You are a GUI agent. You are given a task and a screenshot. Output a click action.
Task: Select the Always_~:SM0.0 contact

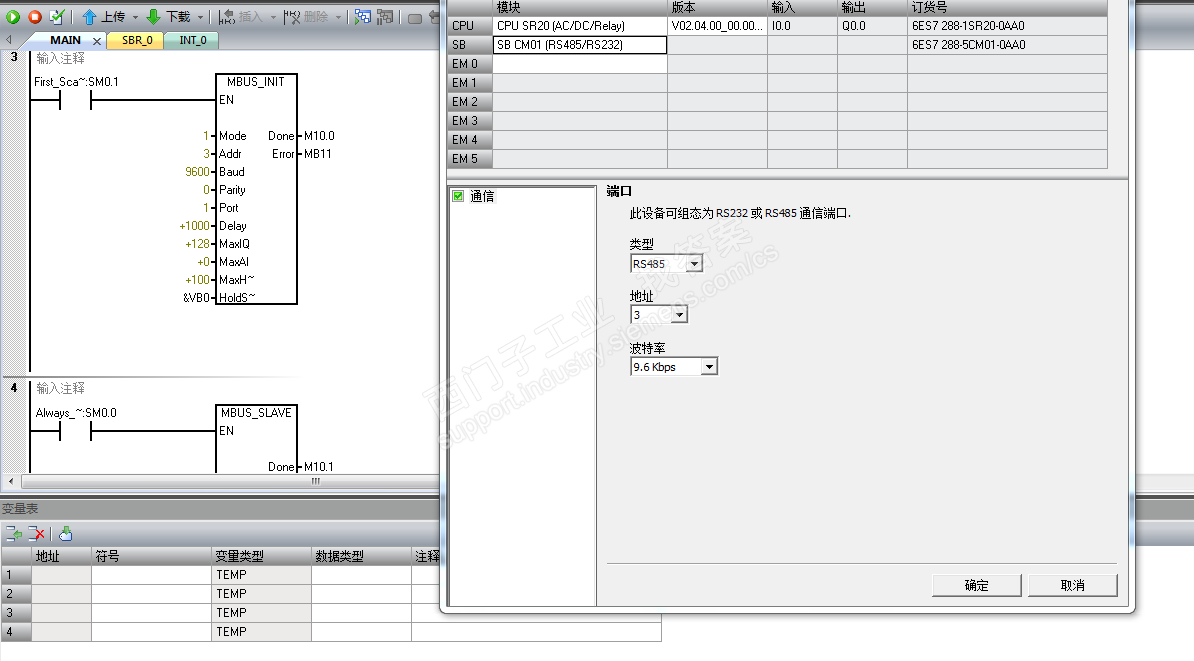tap(75, 431)
